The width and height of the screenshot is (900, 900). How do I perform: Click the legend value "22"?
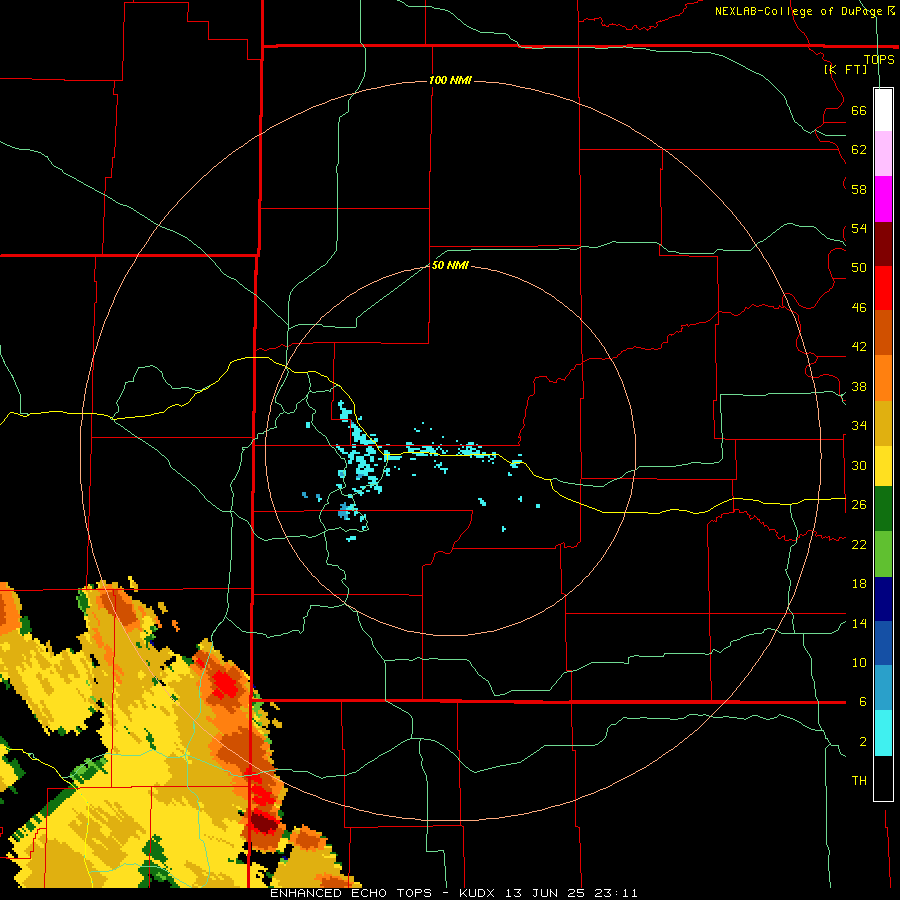(x=859, y=544)
